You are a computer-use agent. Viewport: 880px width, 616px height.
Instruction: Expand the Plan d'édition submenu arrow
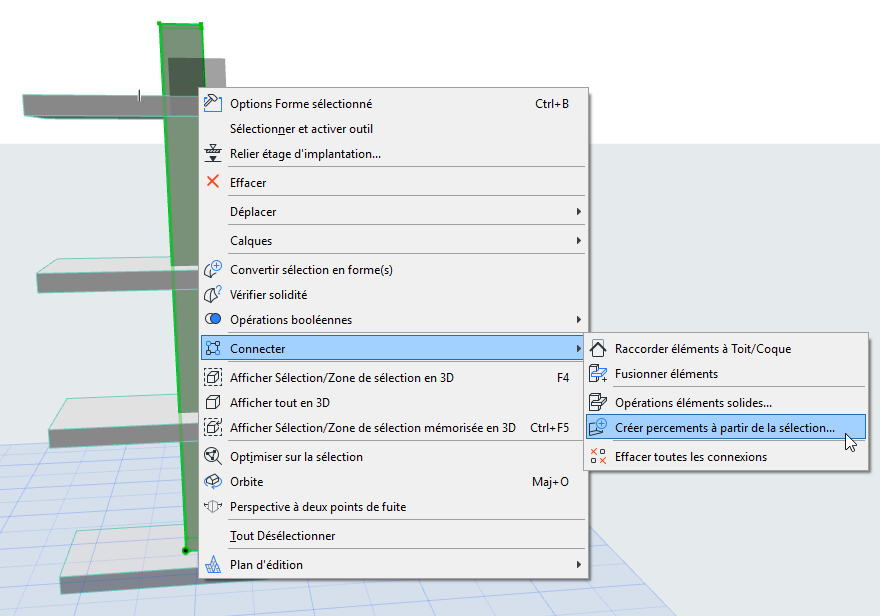(x=578, y=564)
